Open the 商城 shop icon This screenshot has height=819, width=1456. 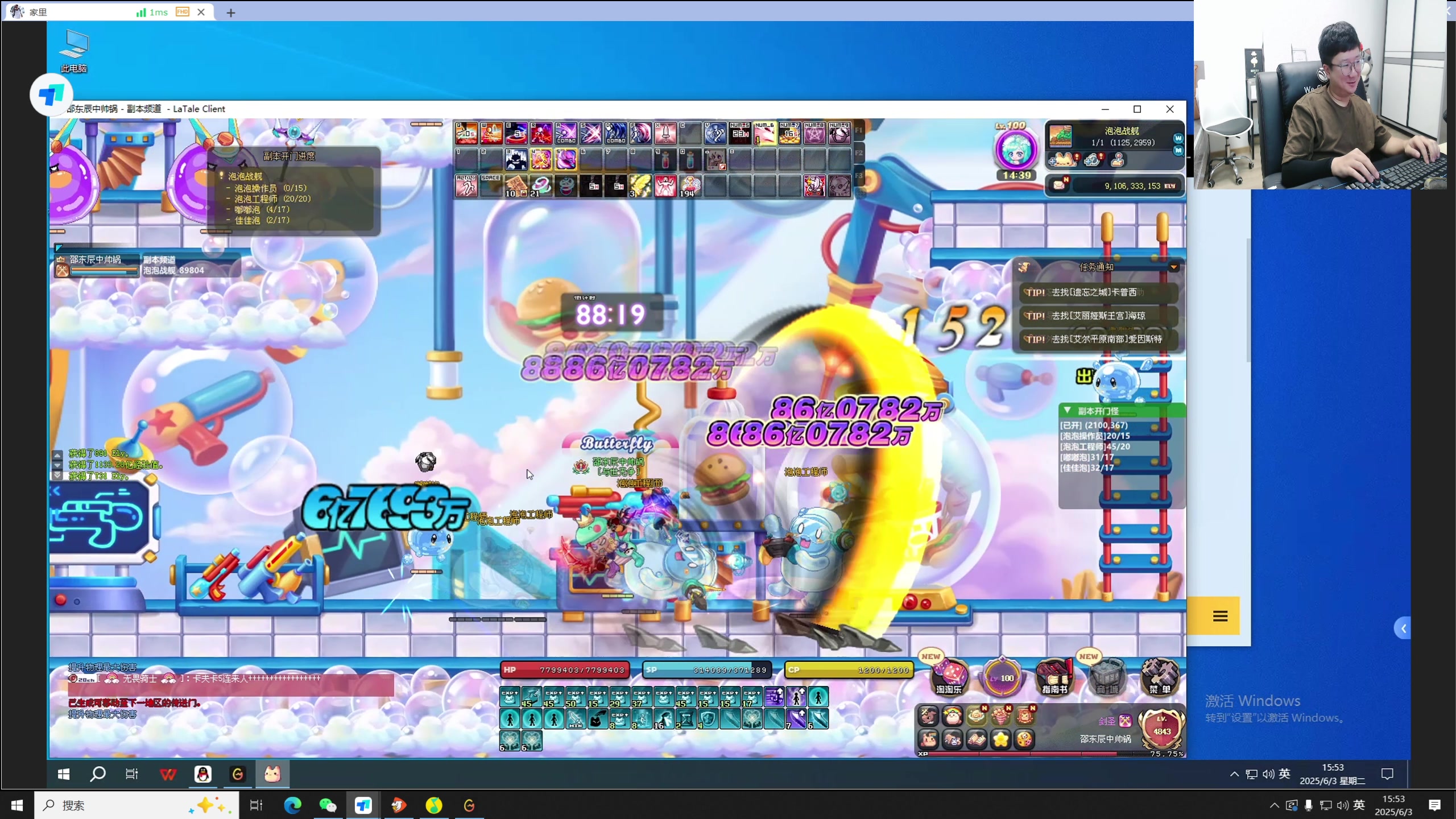1107,677
